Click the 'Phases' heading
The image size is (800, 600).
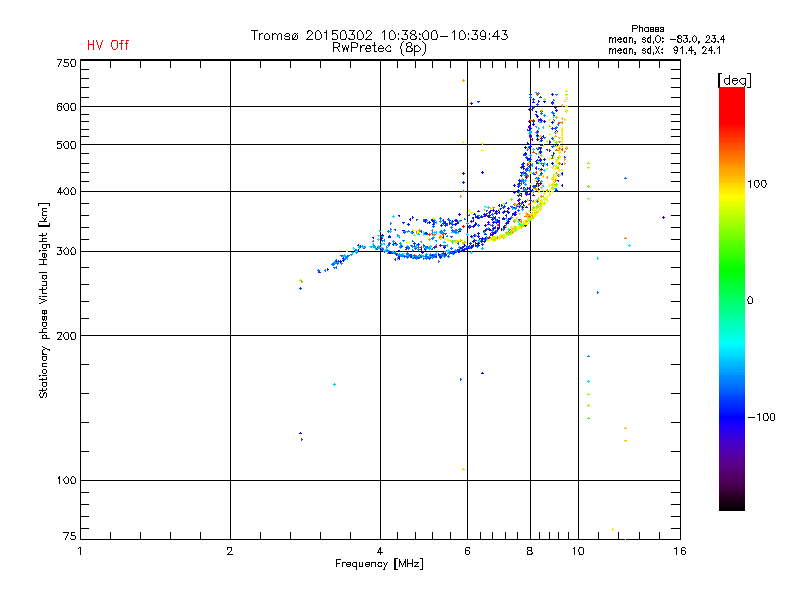pyautogui.click(x=647, y=29)
